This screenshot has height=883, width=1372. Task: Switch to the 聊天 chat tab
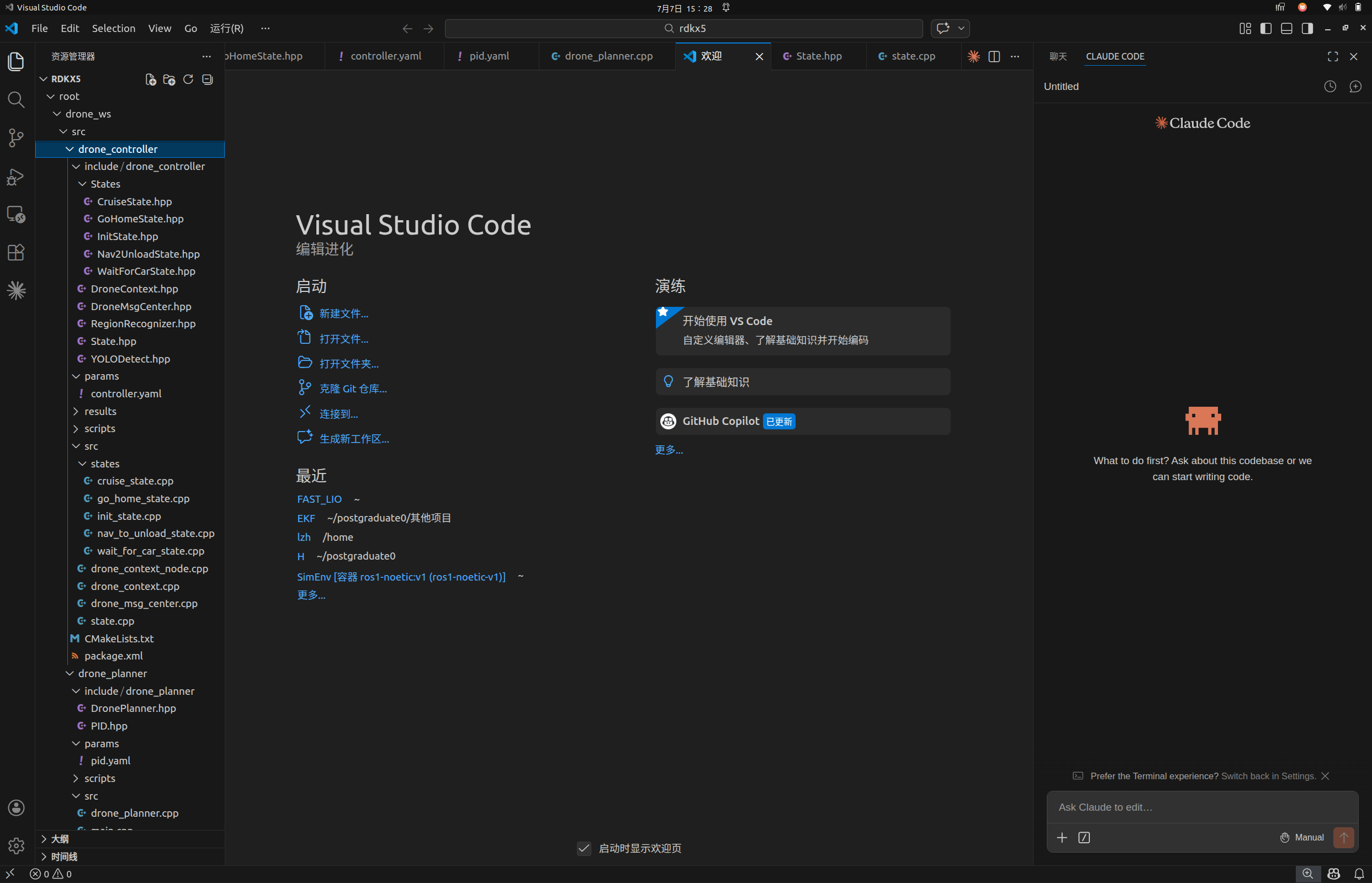(x=1058, y=56)
